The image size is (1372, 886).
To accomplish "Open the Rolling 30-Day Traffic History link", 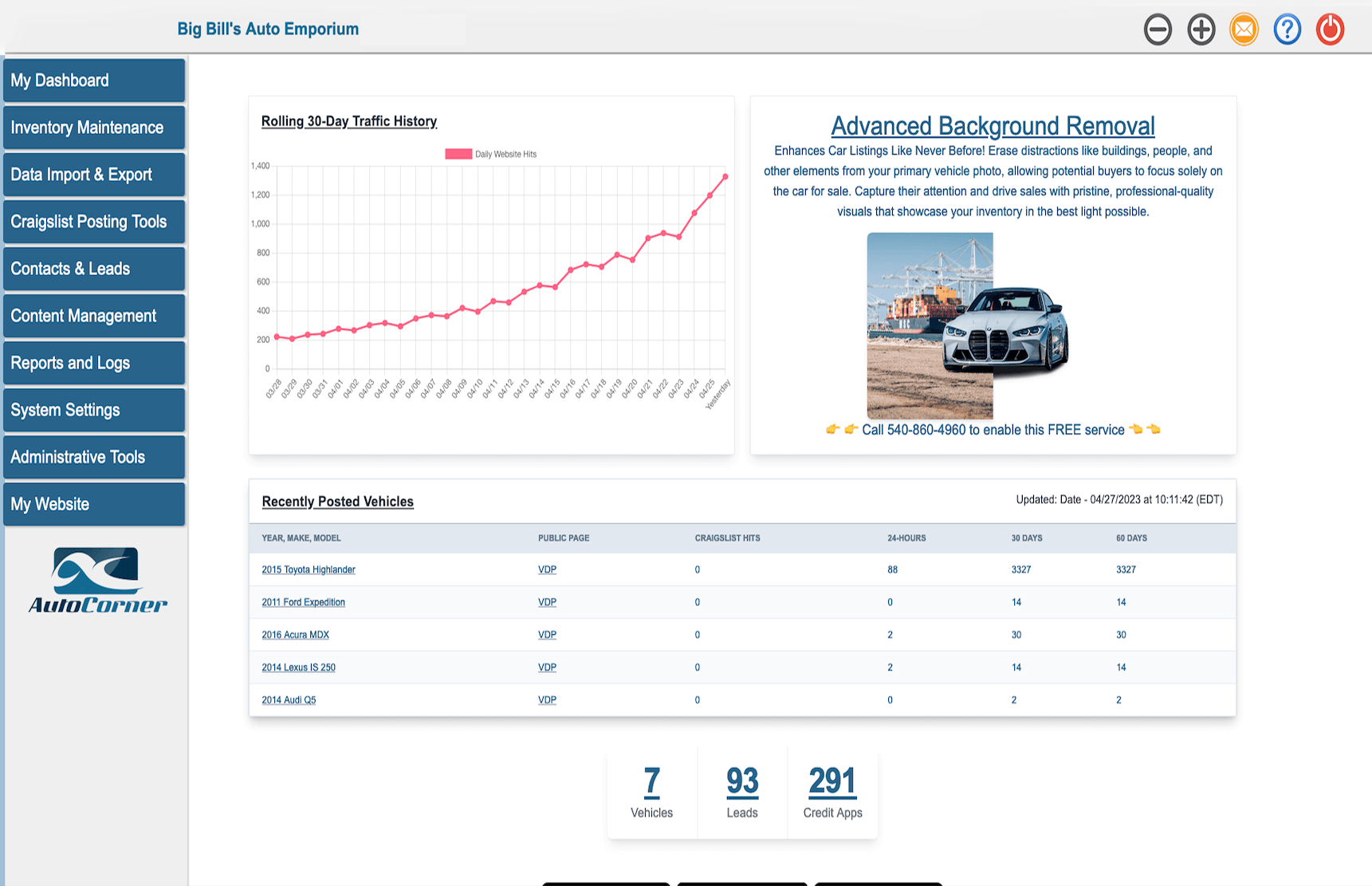I will point(349,121).
